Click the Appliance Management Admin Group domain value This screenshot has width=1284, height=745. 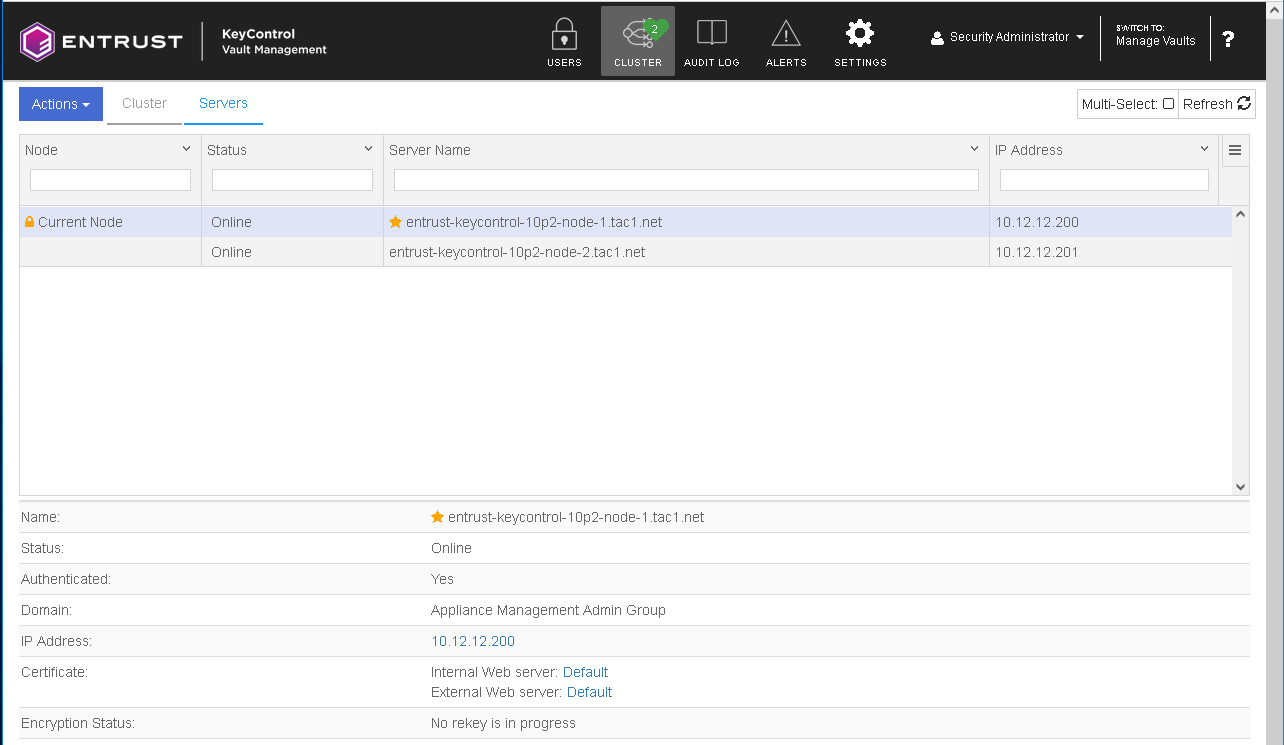point(548,610)
